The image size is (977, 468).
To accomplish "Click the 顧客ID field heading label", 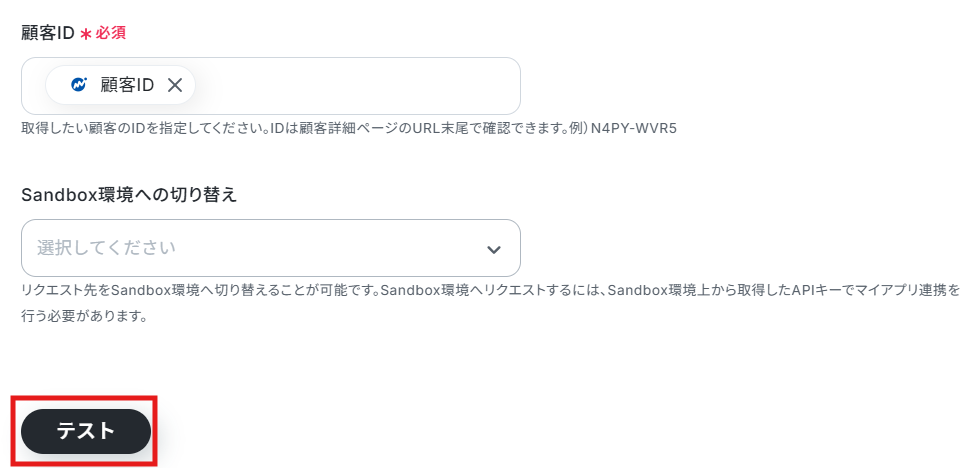I will [x=48, y=33].
